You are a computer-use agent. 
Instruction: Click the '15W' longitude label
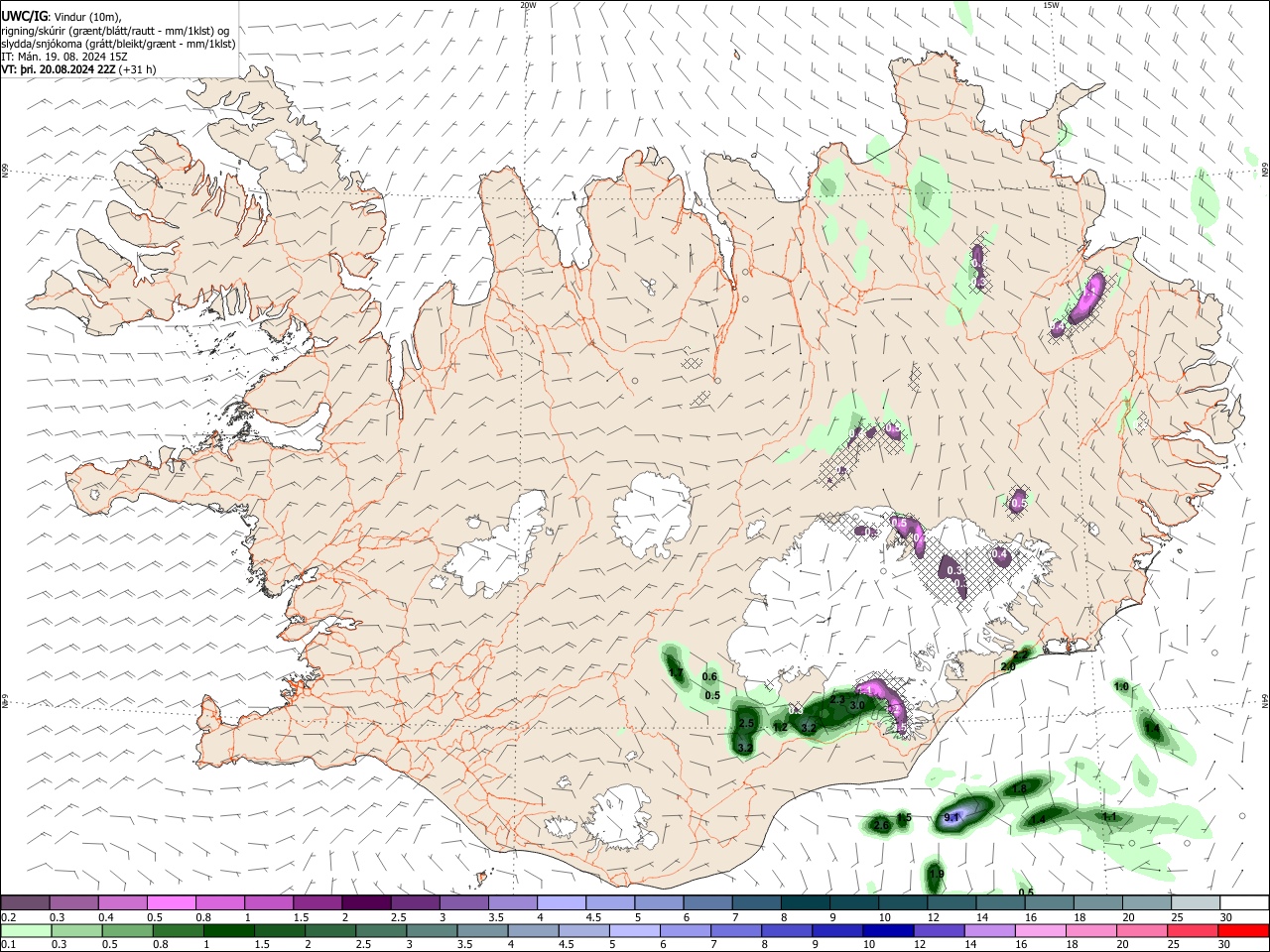click(x=1052, y=5)
